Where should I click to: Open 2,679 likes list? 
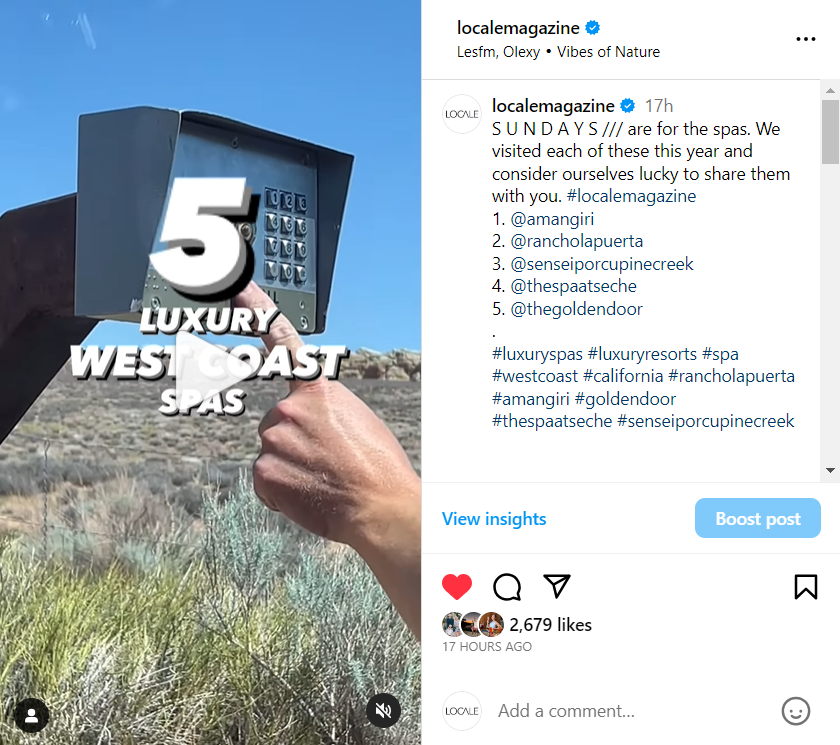tap(550, 624)
